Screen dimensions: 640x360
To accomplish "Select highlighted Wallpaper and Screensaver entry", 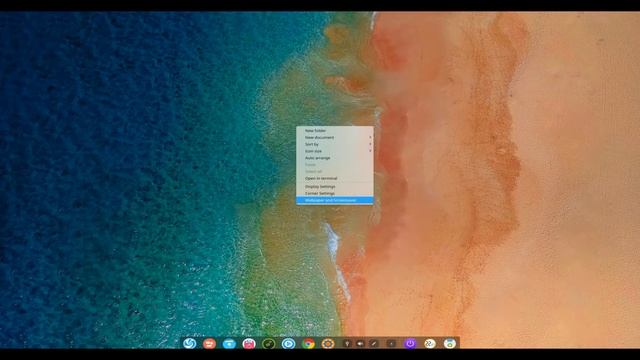I will coord(335,200).
